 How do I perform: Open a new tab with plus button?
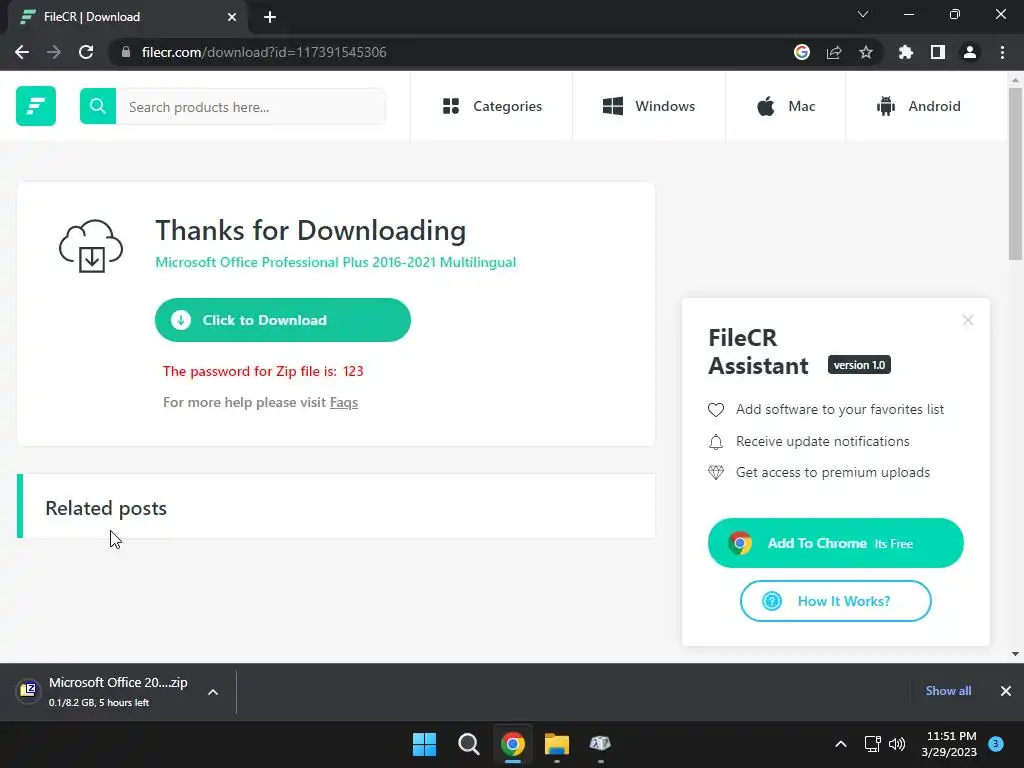(270, 17)
